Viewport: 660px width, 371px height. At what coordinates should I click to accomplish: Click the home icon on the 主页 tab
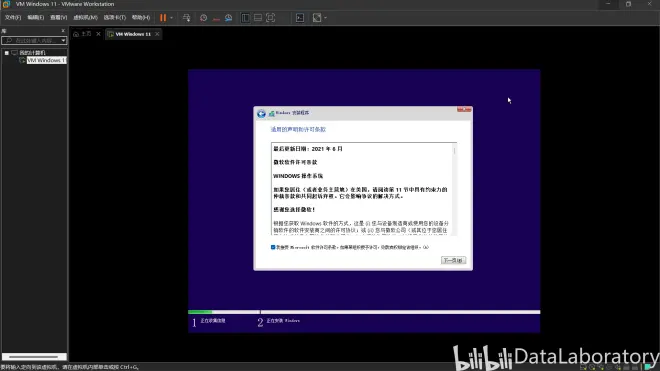76,34
